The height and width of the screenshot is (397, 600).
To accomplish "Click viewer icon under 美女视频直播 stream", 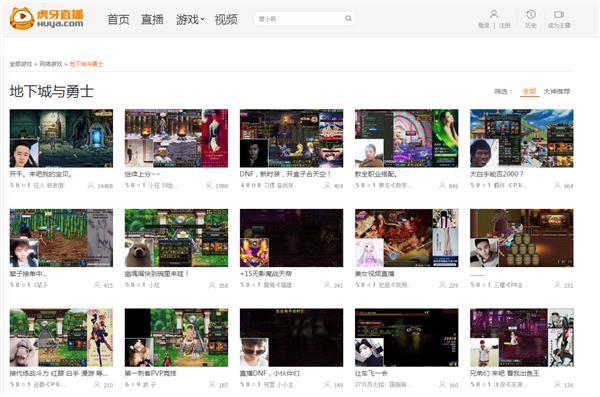I will (x=442, y=285).
